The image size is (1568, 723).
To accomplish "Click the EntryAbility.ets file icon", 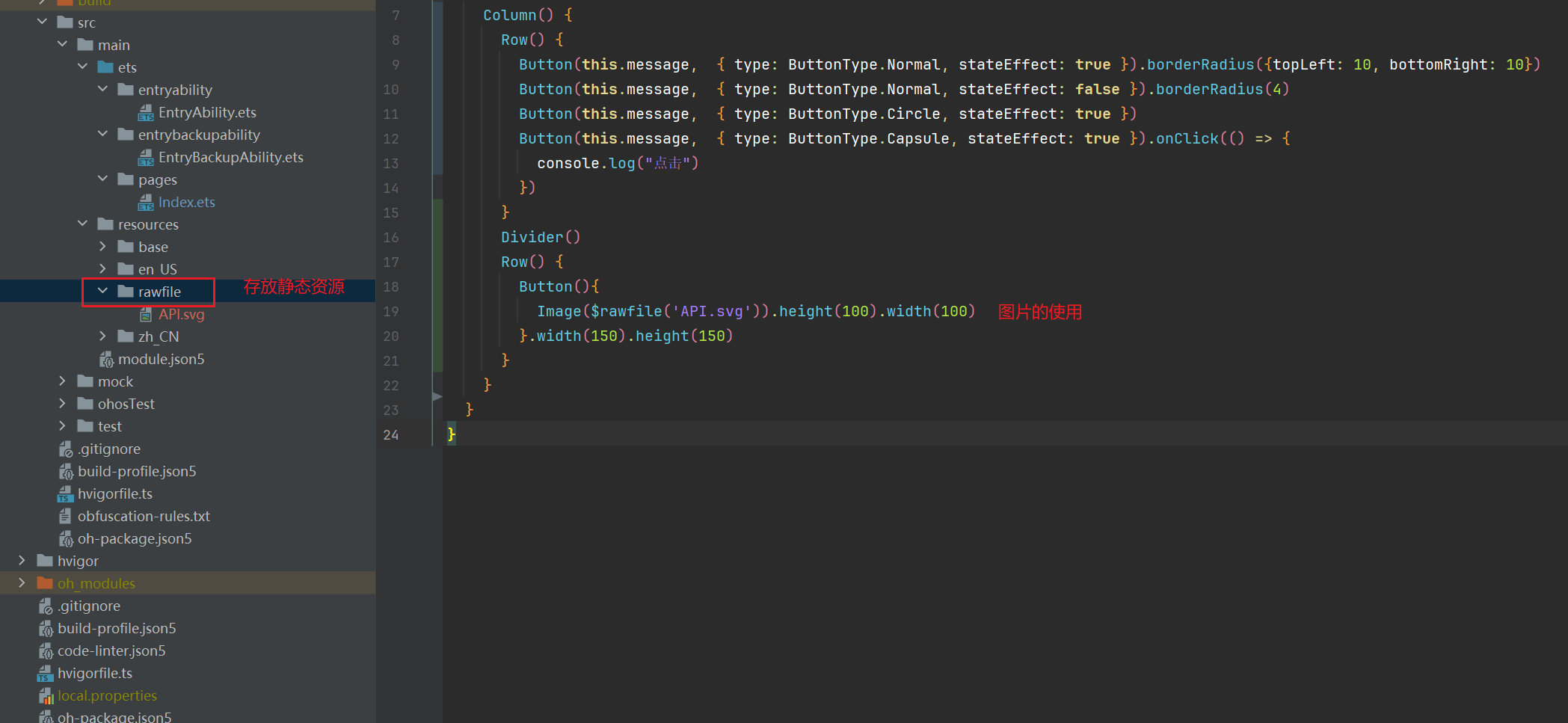I will coord(146,113).
